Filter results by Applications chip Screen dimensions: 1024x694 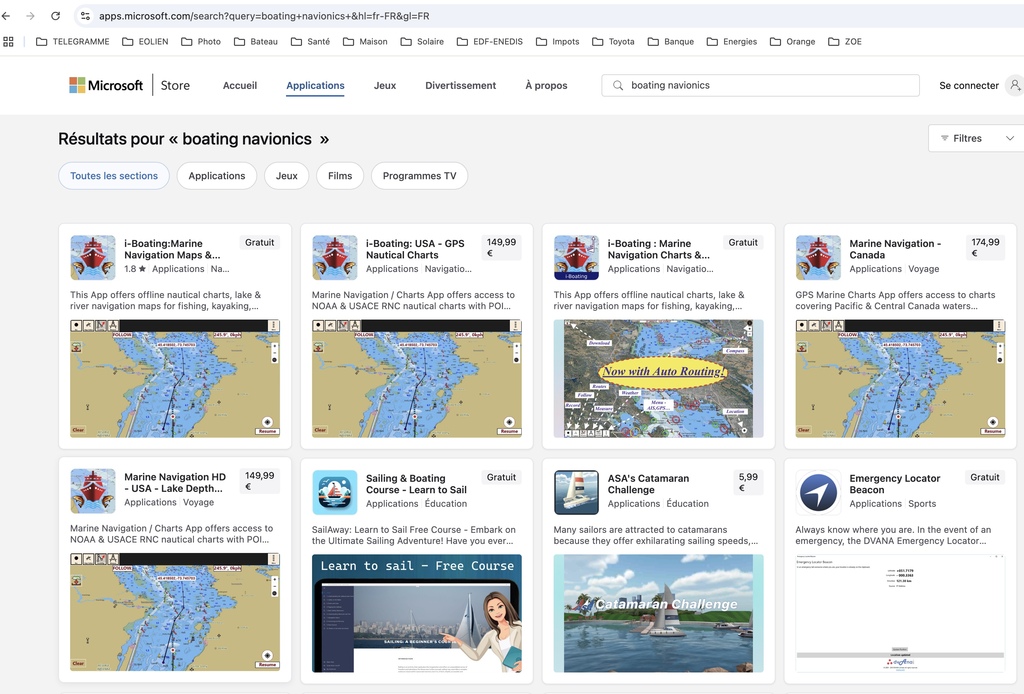(217, 176)
